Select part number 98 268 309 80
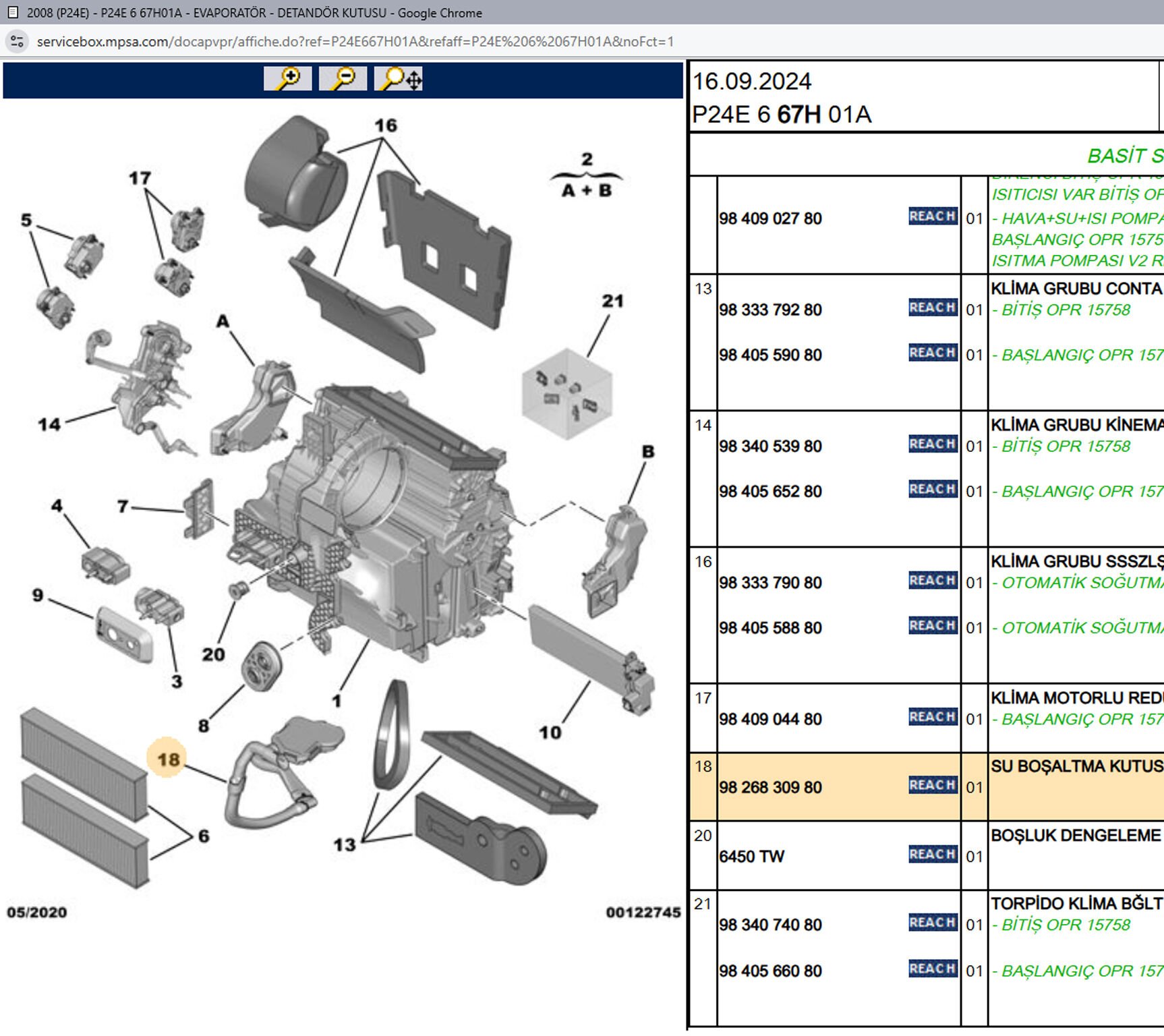The height and width of the screenshot is (1036, 1164). tap(770, 788)
